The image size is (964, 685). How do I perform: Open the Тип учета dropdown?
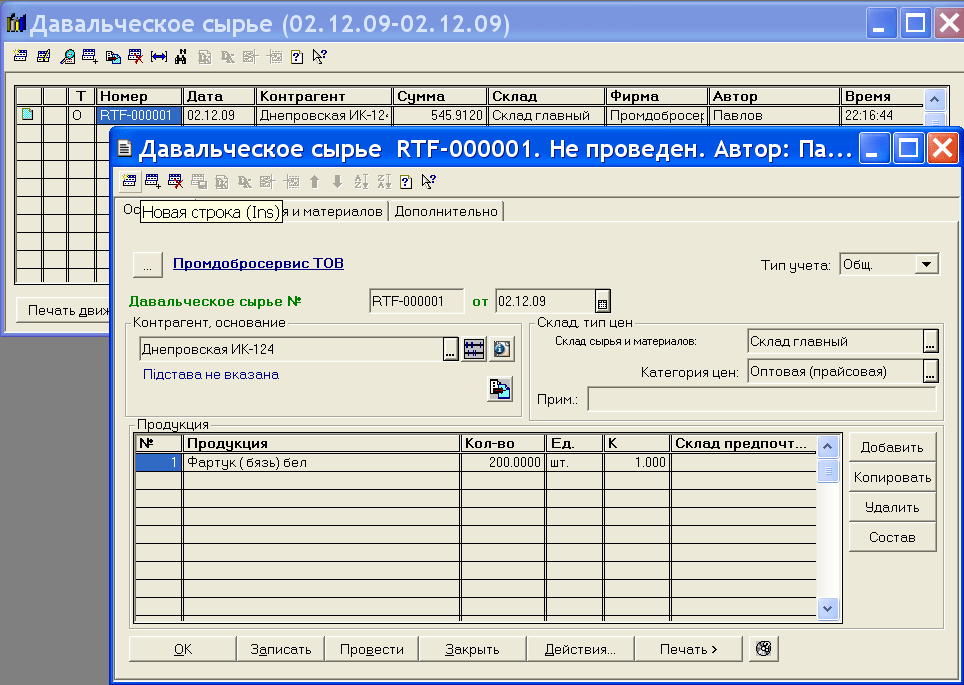click(x=927, y=264)
